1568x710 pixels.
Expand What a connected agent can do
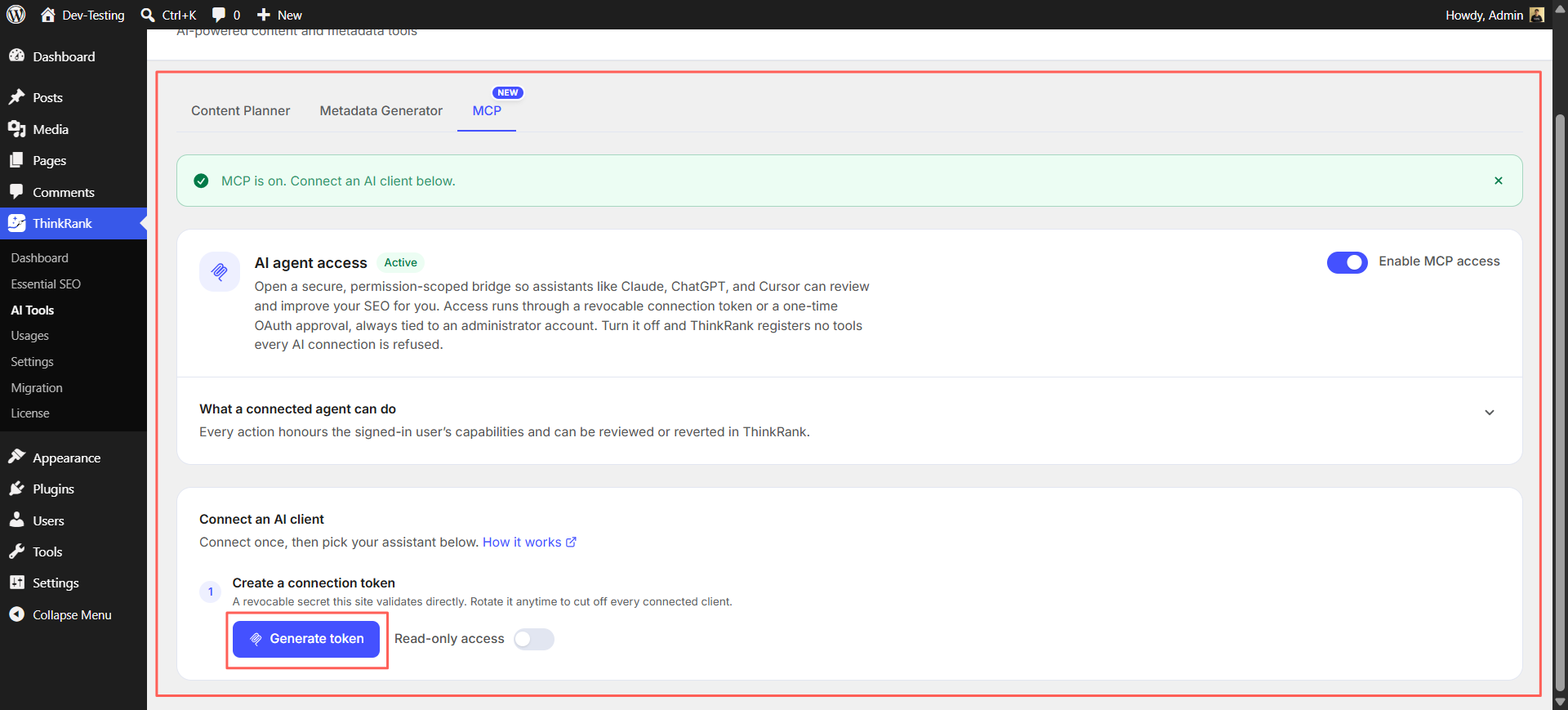point(1490,413)
